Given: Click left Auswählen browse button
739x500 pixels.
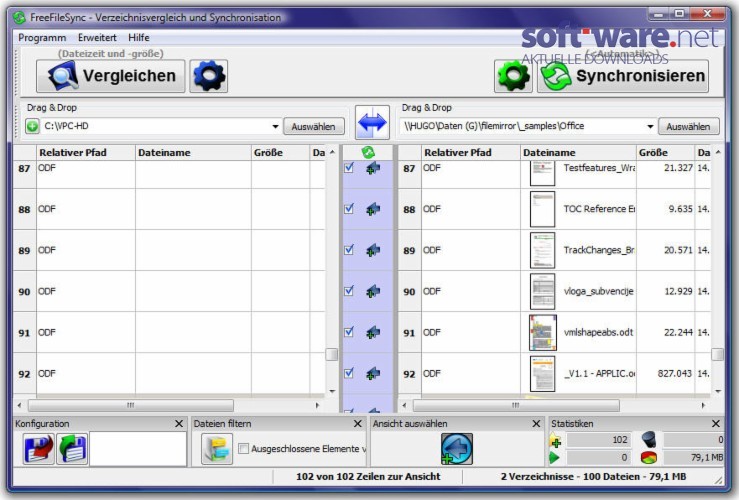Looking at the screenshot, I should (x=313, y=126).
